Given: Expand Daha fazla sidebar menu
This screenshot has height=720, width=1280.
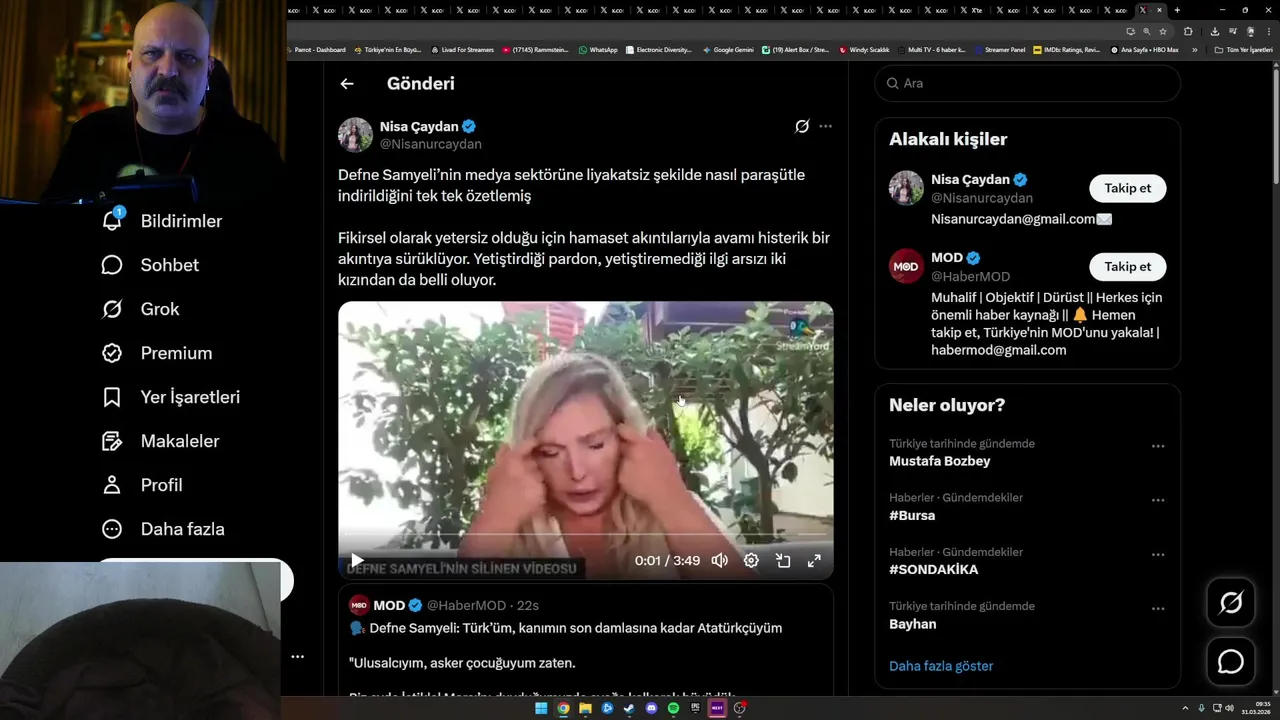Looking at the screenshot, I should (163, 529).
